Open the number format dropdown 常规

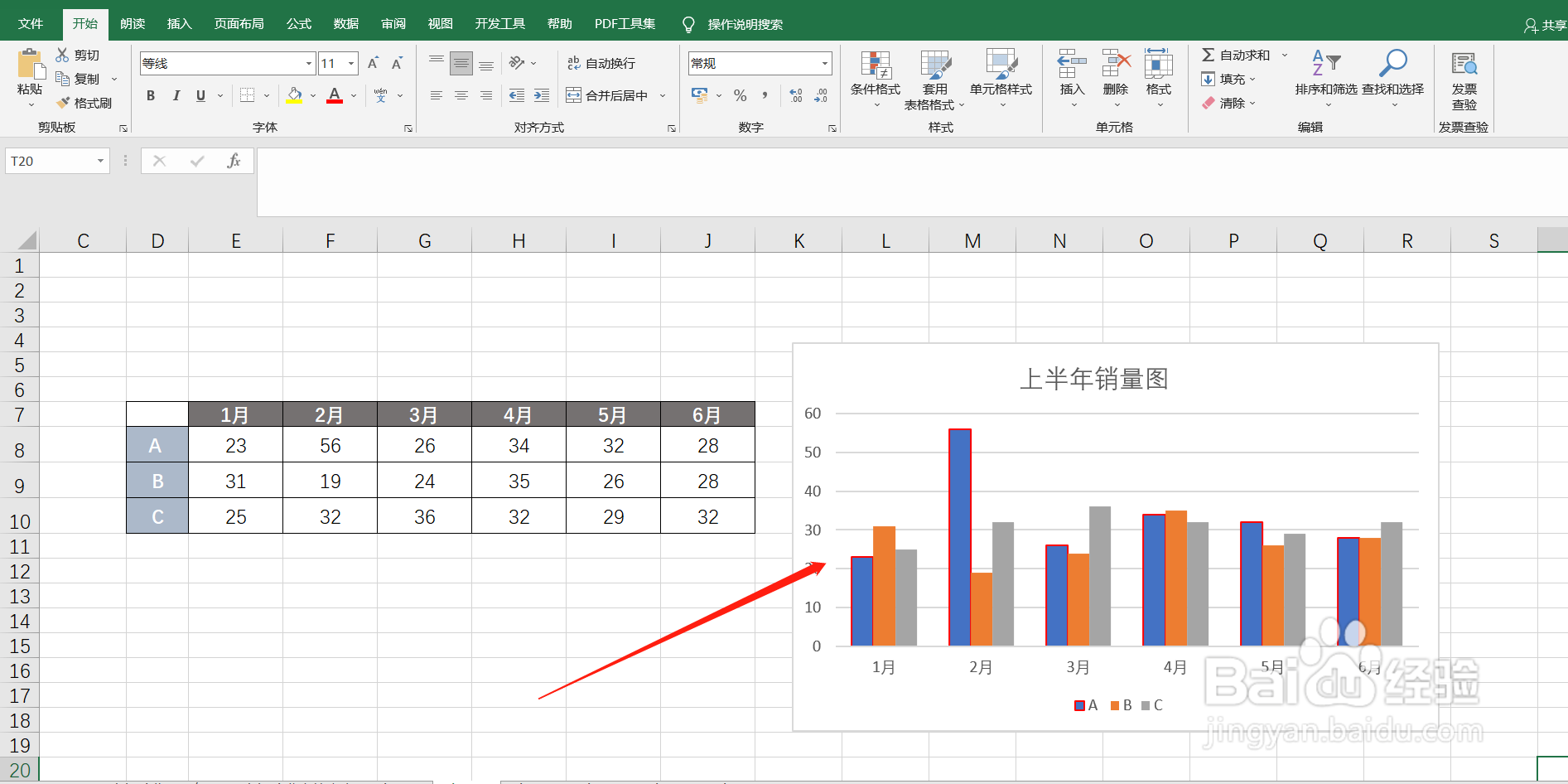point(824,64)
